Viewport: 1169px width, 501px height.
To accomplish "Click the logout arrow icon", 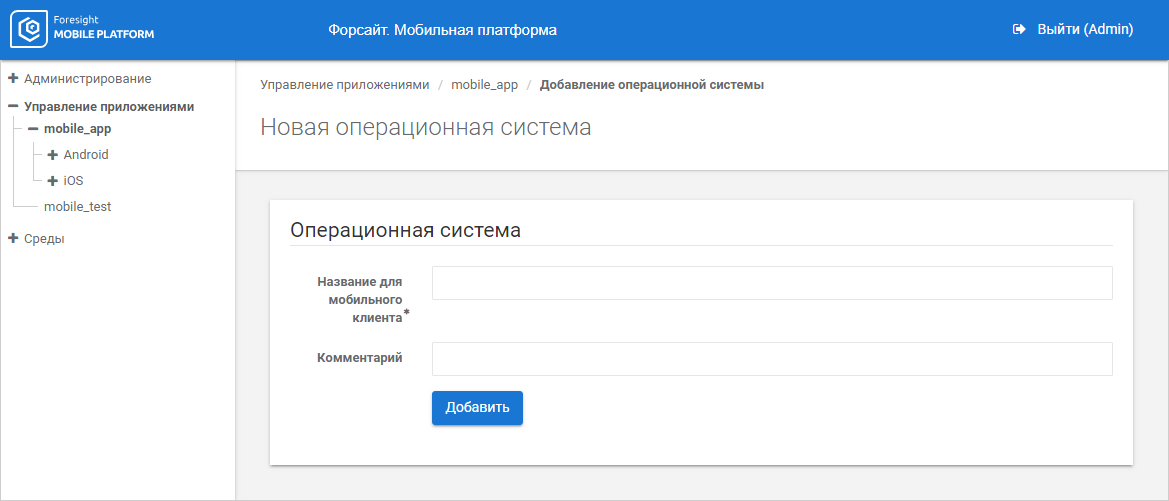I will [1019, 30].
